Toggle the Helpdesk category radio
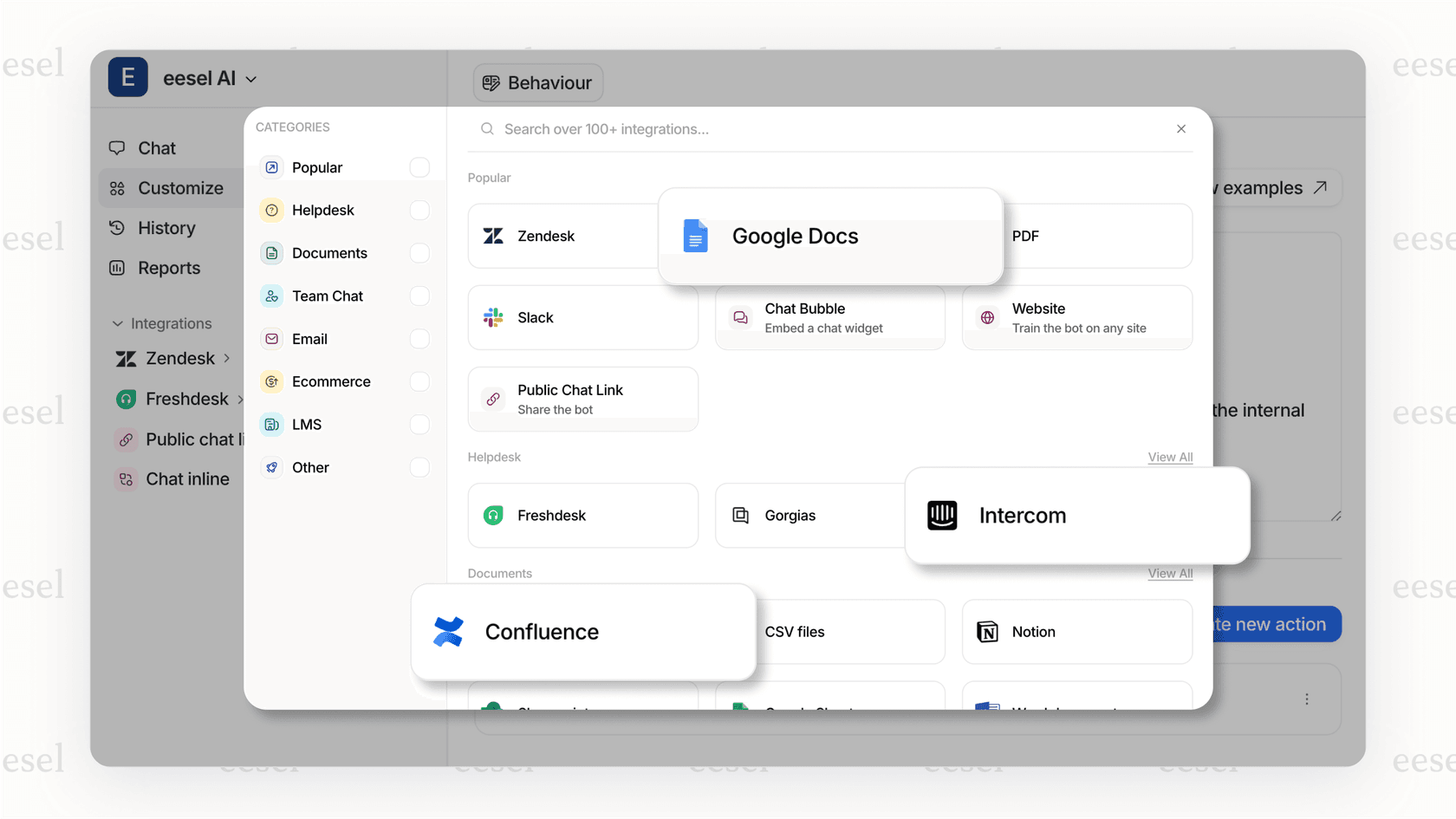 coord(419,210)
